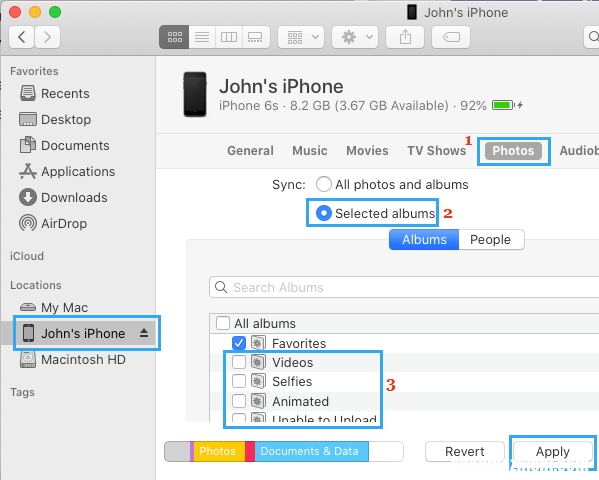
Task: Select the All photos and albums option
Action: pyautogui.click(x=324, y=184)
